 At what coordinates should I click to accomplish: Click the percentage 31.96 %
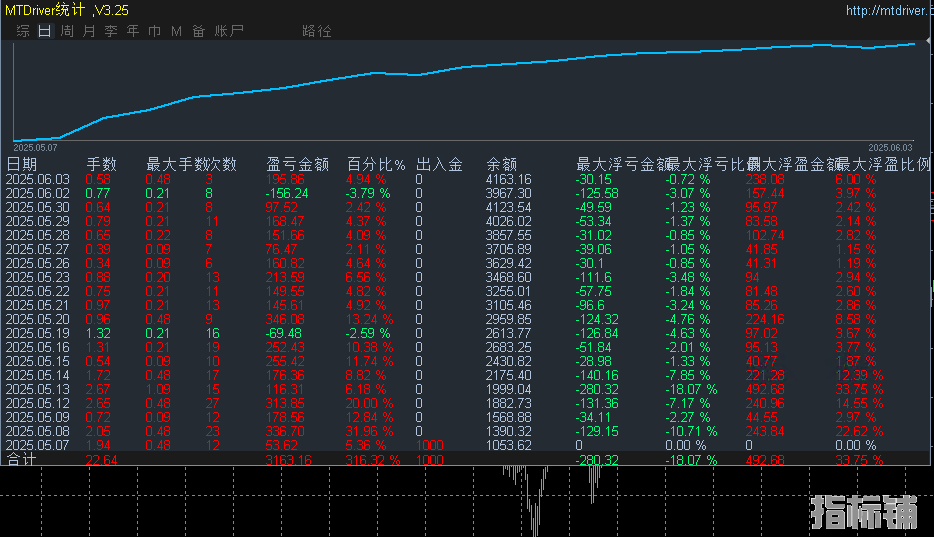coord(369,431)
